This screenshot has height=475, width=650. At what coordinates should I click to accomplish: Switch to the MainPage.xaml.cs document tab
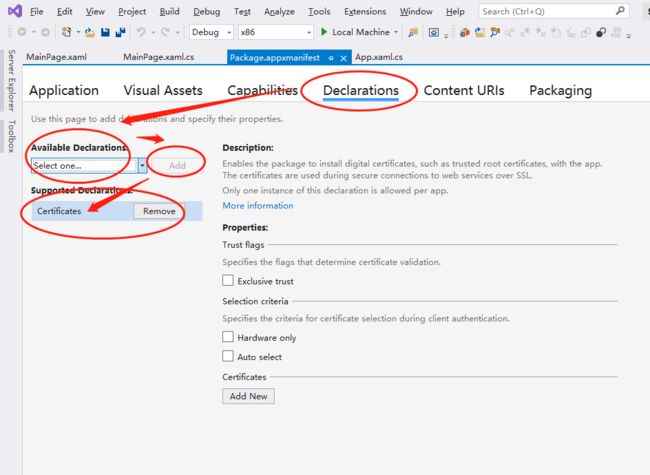[158, 57]
